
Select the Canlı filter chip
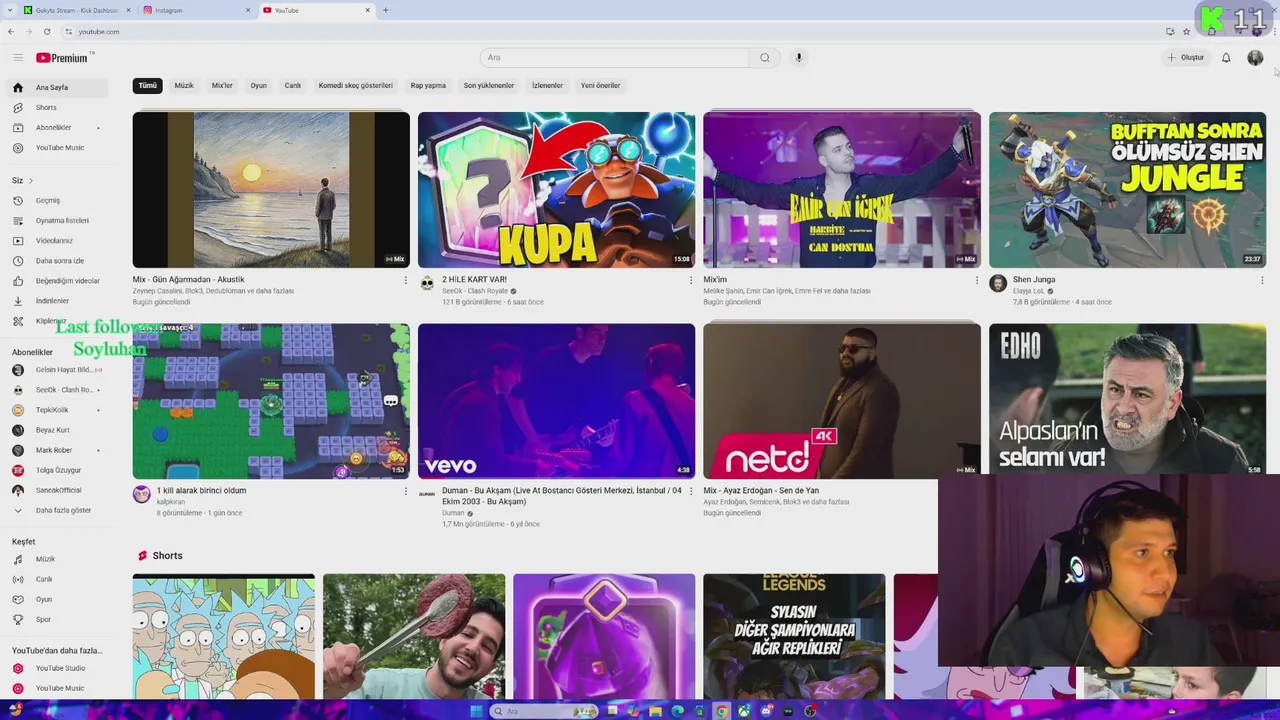tap(292, 86)
